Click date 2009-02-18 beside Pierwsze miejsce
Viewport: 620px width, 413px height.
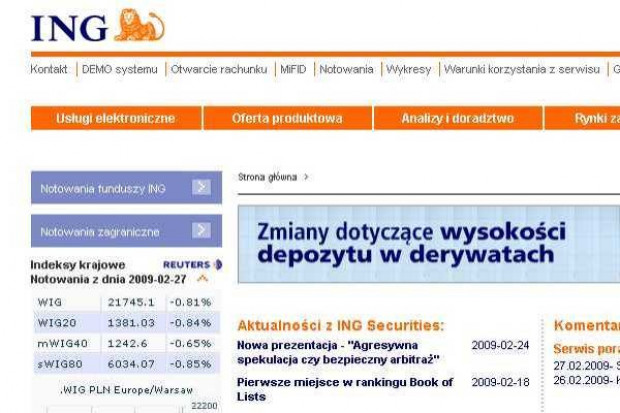click(x=500, y=382)
